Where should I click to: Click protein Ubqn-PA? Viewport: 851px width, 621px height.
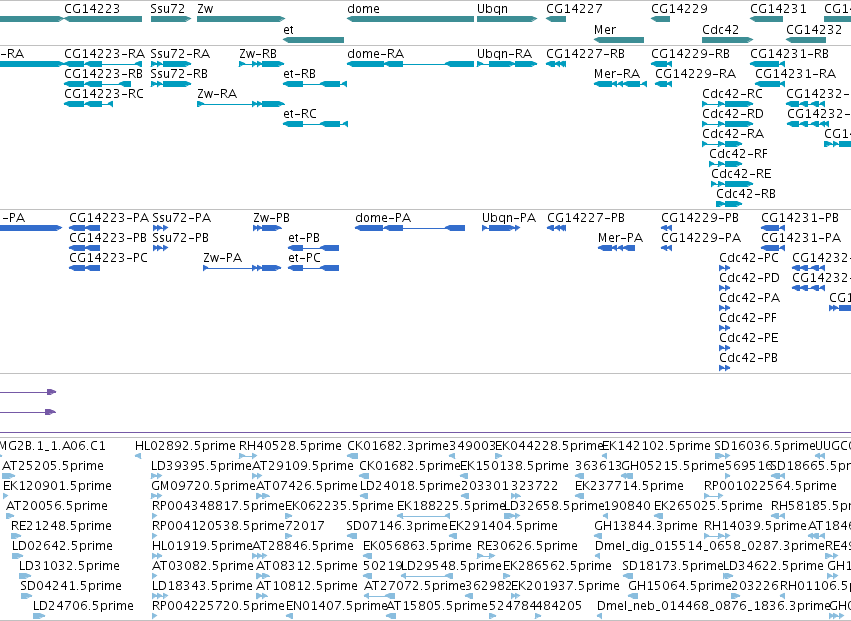click(501, 228)
